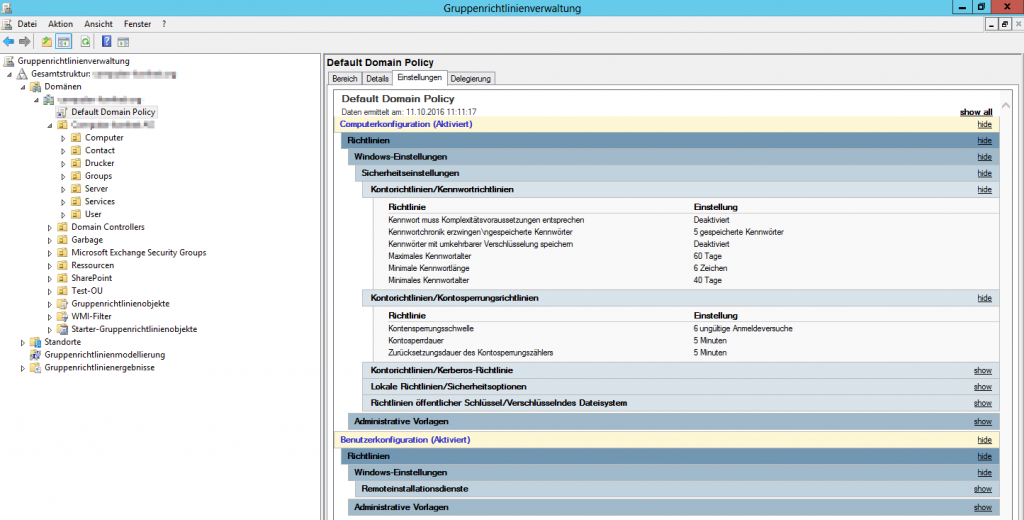This screenshot has width=1024, height=520.
Task: Select the Einstellungen tab
Action: (x=420, y=78)
